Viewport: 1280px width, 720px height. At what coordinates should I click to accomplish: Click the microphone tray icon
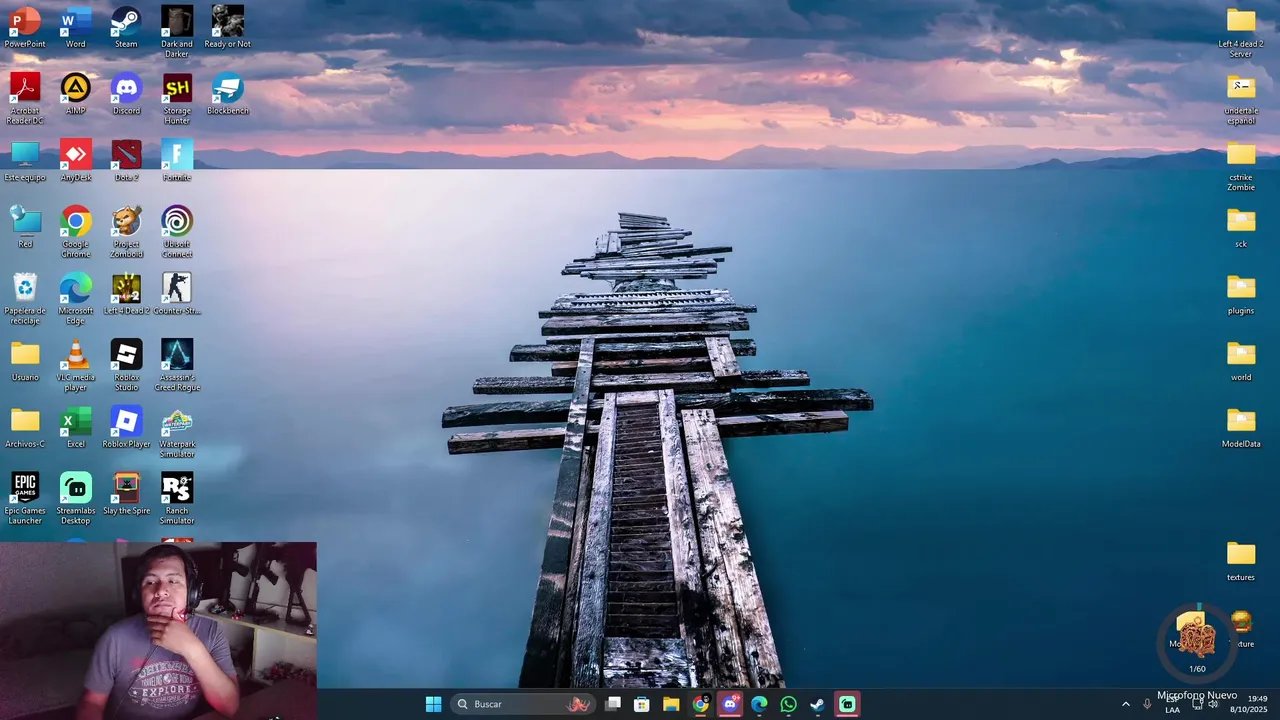coord(1147,704)
